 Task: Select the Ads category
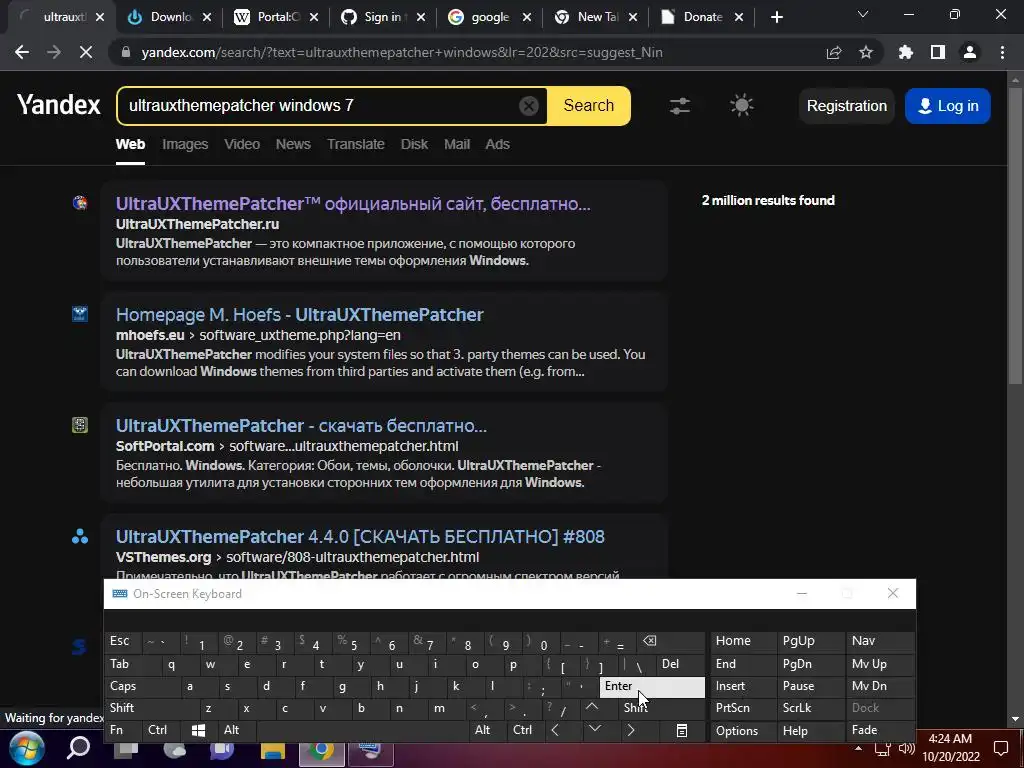(x=497, y=144)
